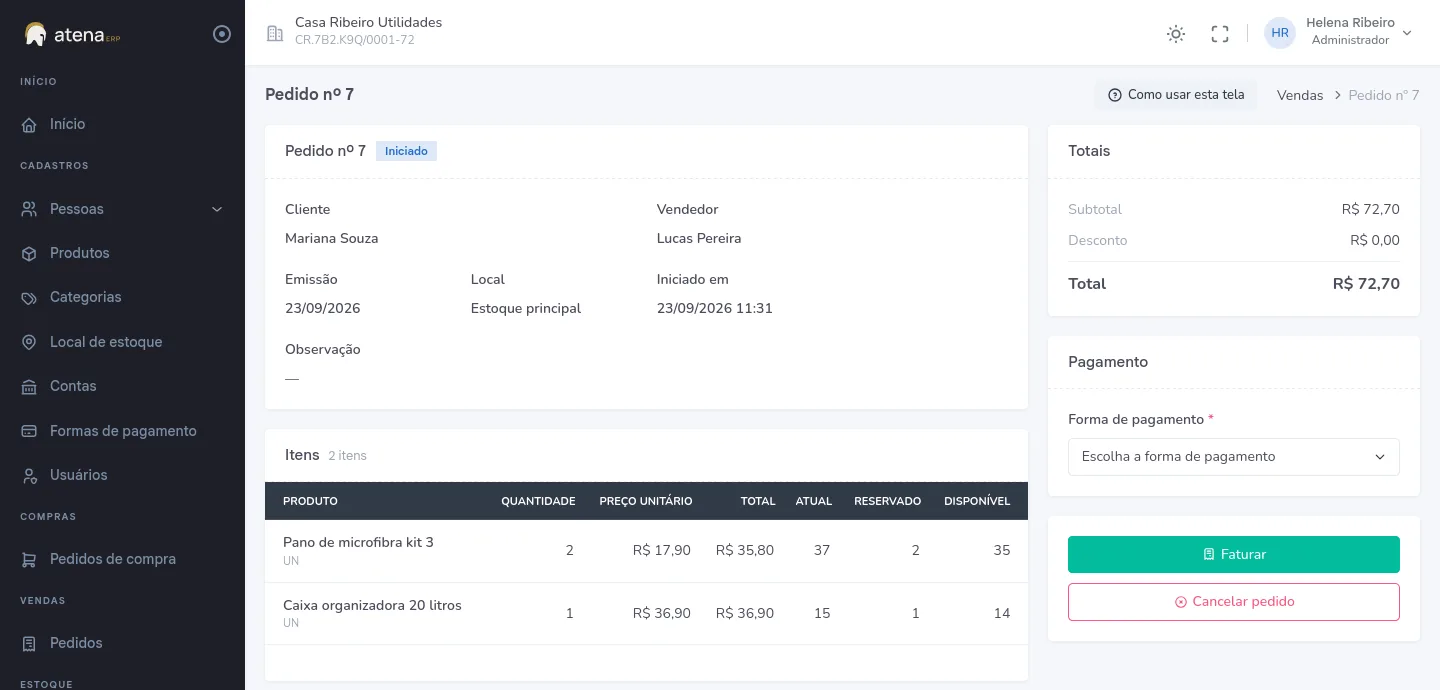
Task: Click the Iniciado status badge
Action: pyautogui.click(x=406, y=151)
